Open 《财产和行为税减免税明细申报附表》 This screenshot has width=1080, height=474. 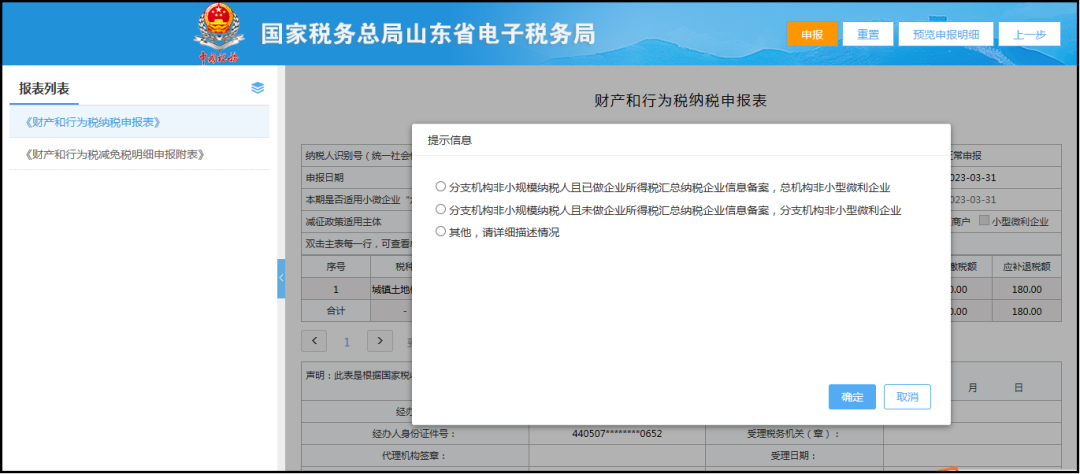tap(139, 154)
